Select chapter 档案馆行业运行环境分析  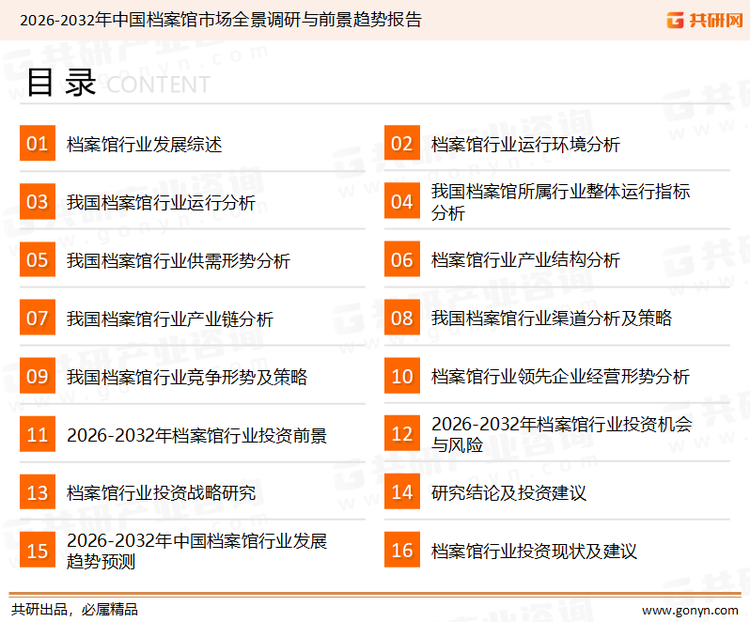[x=526, y=144]
